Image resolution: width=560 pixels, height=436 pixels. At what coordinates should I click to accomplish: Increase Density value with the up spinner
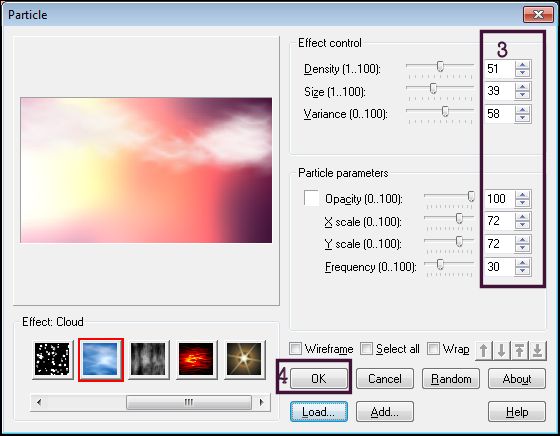[x=522, y=65]
